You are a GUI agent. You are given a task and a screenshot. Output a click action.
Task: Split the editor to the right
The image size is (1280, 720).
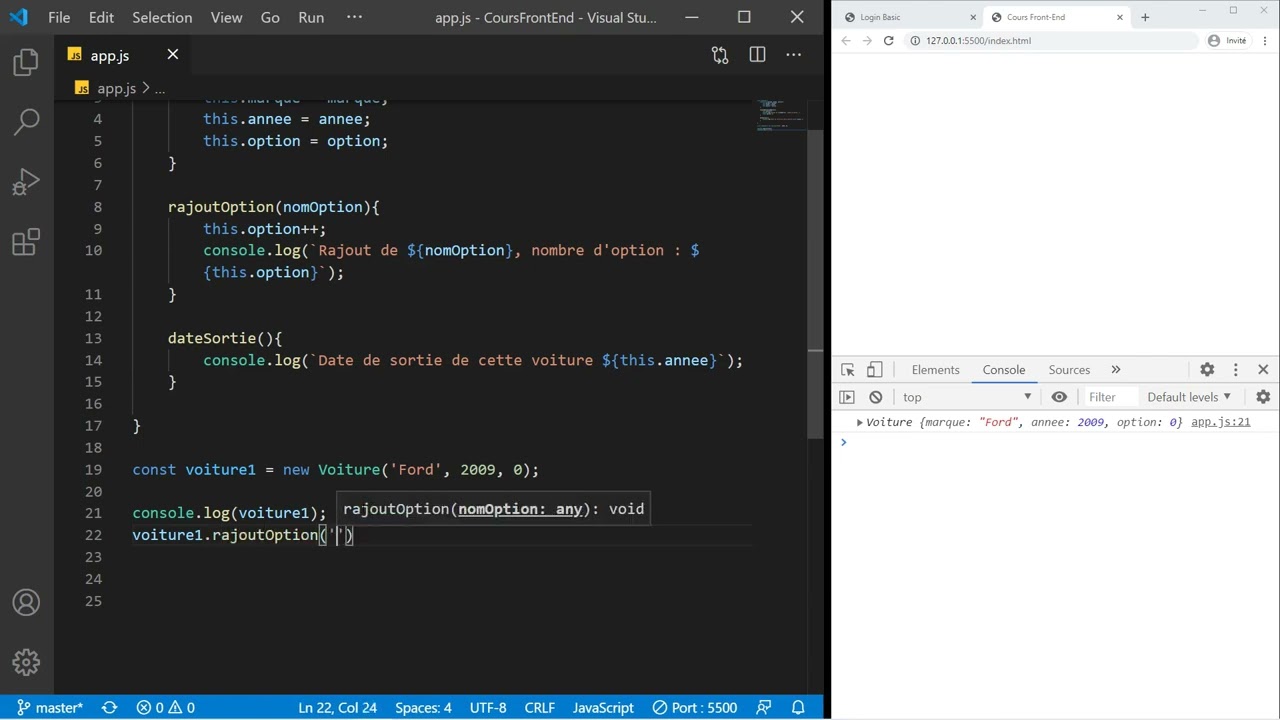point(757,55)
